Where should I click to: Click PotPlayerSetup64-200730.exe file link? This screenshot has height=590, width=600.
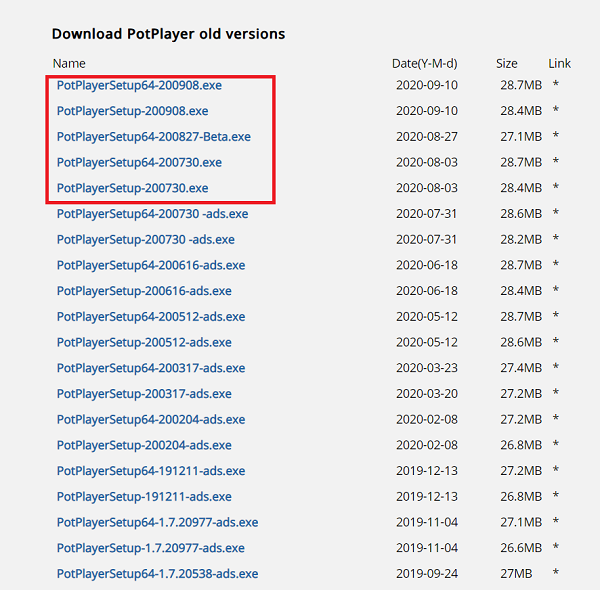pos(139,162)
